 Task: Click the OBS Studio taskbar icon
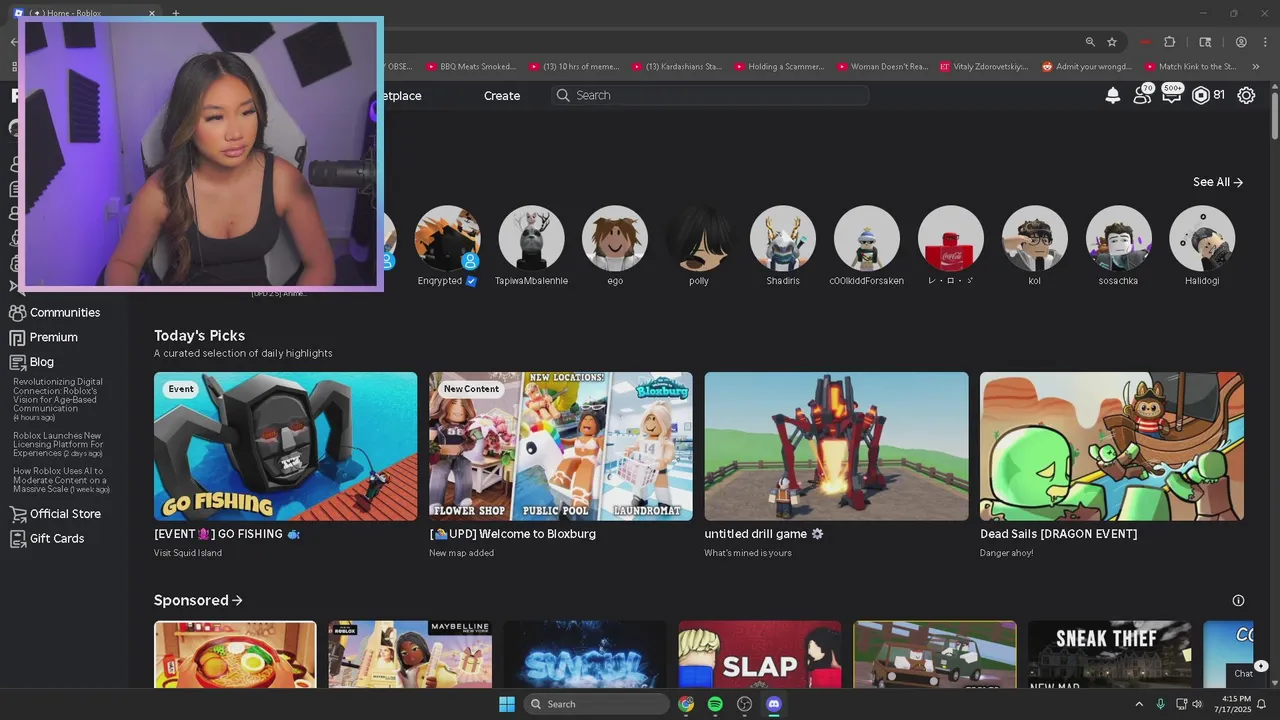point(744,704)
